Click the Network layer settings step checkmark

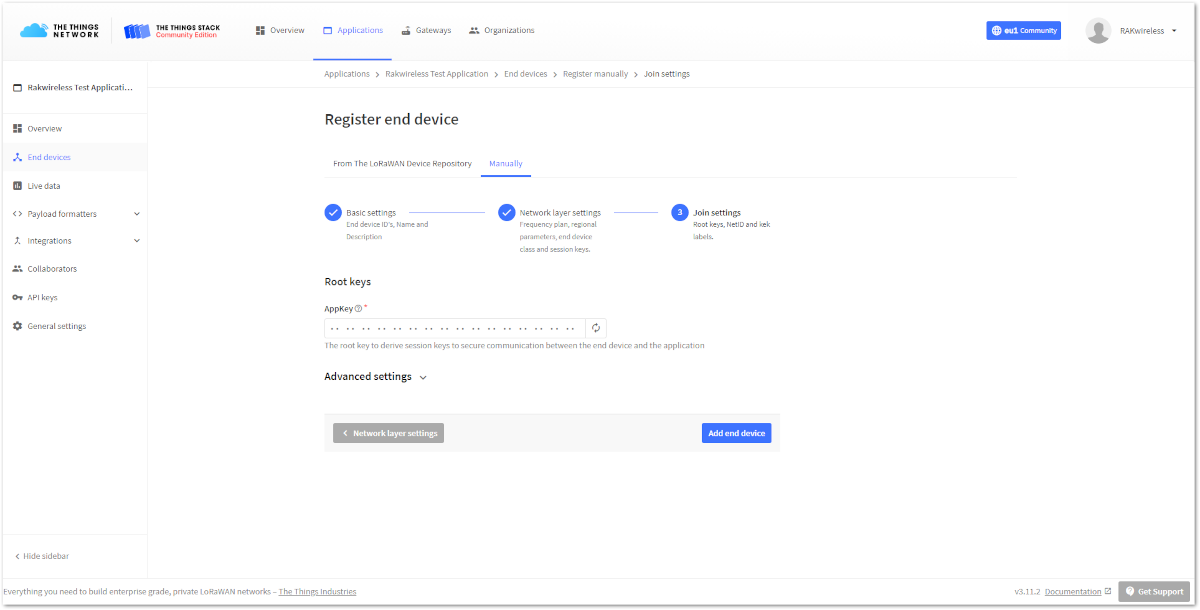(507, 212)
